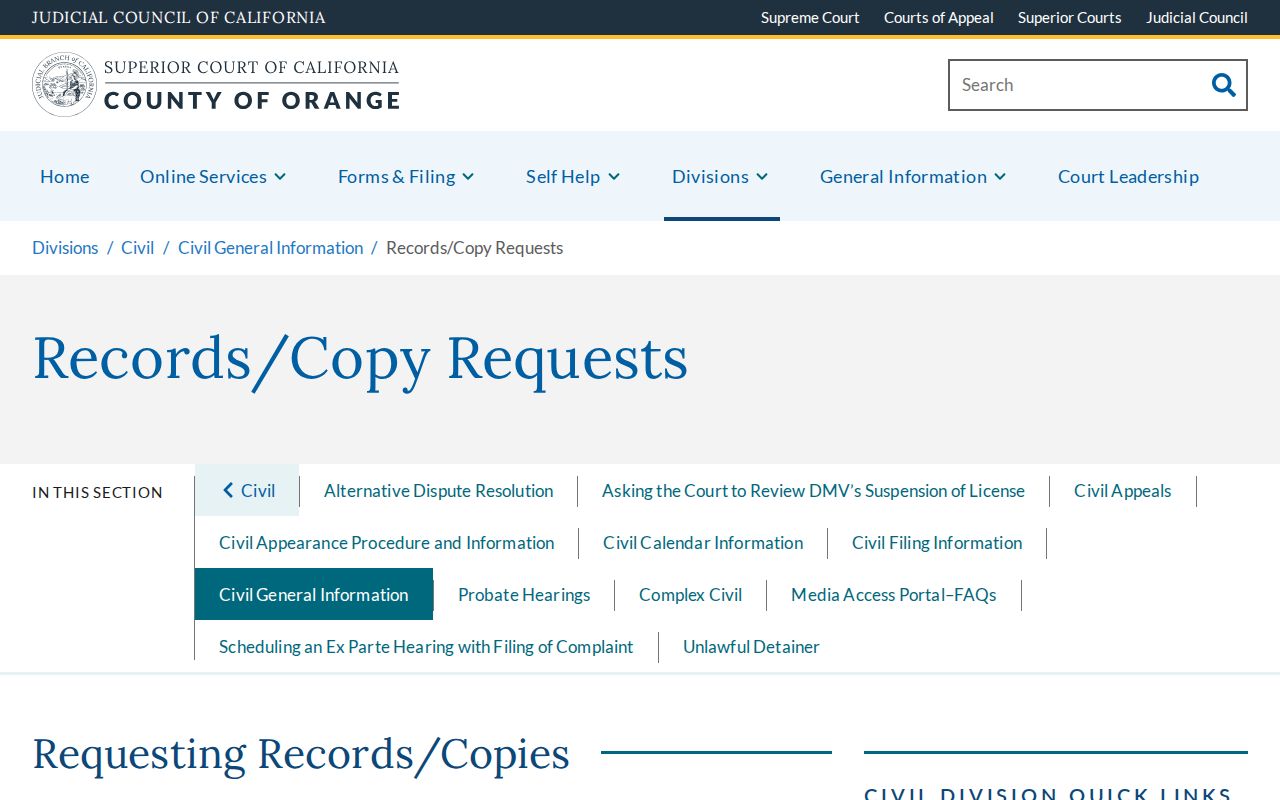Open the Supreme Court link
The width and height of the screenshot is (1280, 800).
(810, 18)
